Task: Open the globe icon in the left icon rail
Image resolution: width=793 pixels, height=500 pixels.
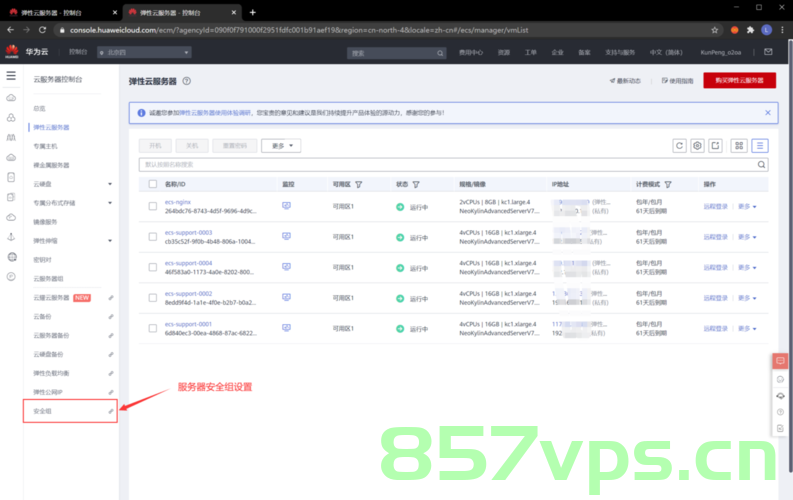Action: (12, 257)
